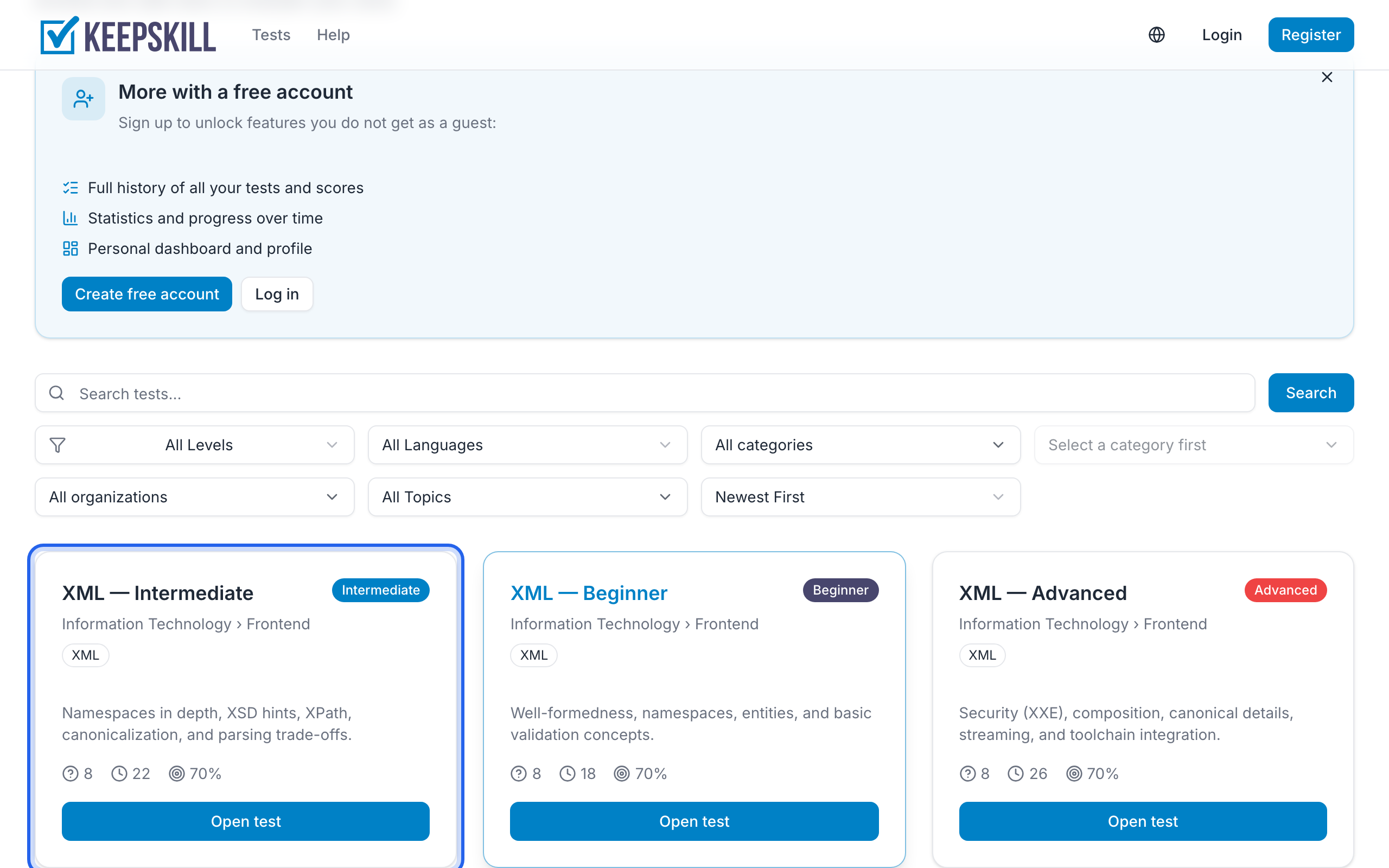Click the clock icon on XML Beginner card

point(567,774)
